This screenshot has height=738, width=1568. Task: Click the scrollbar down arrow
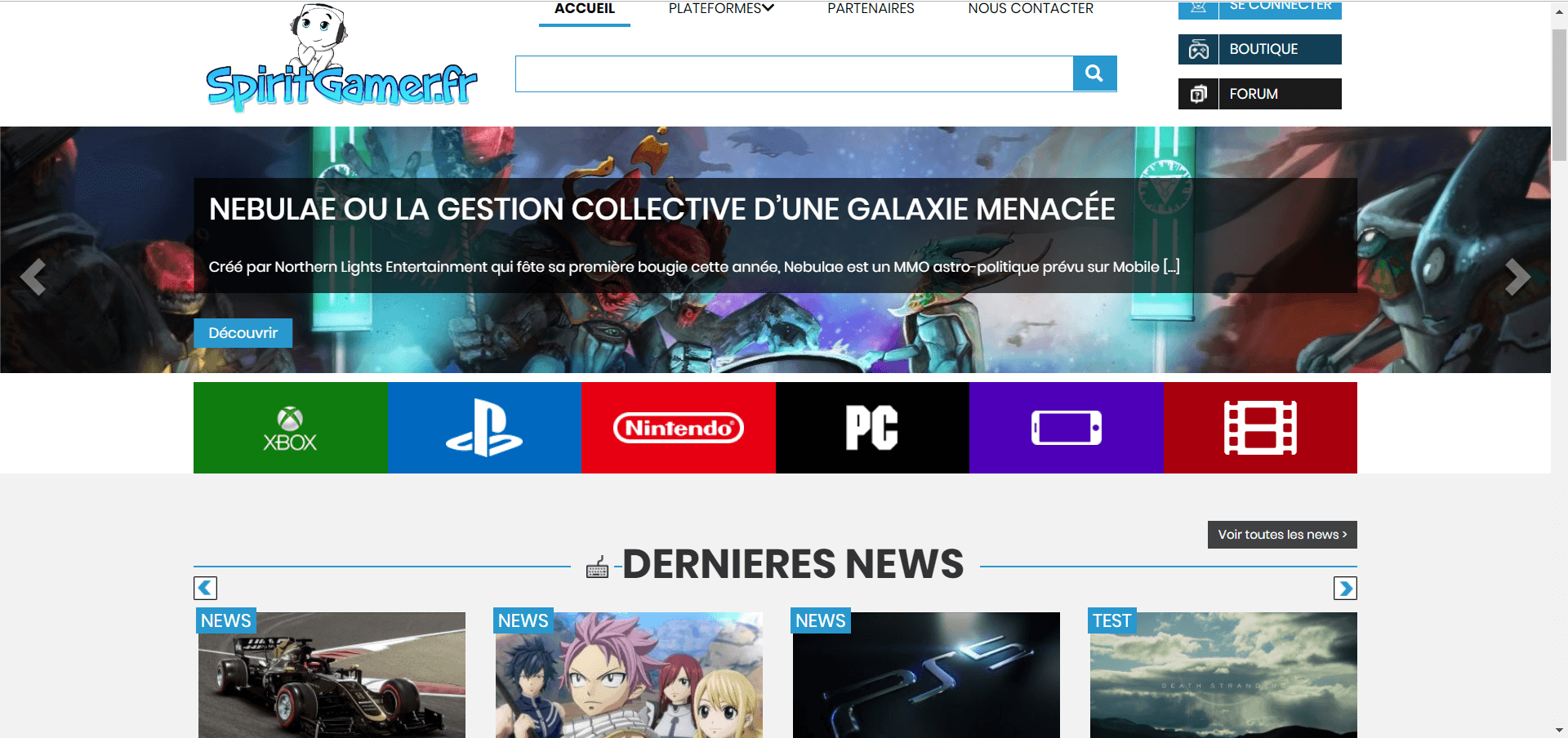click(1559, 731)
